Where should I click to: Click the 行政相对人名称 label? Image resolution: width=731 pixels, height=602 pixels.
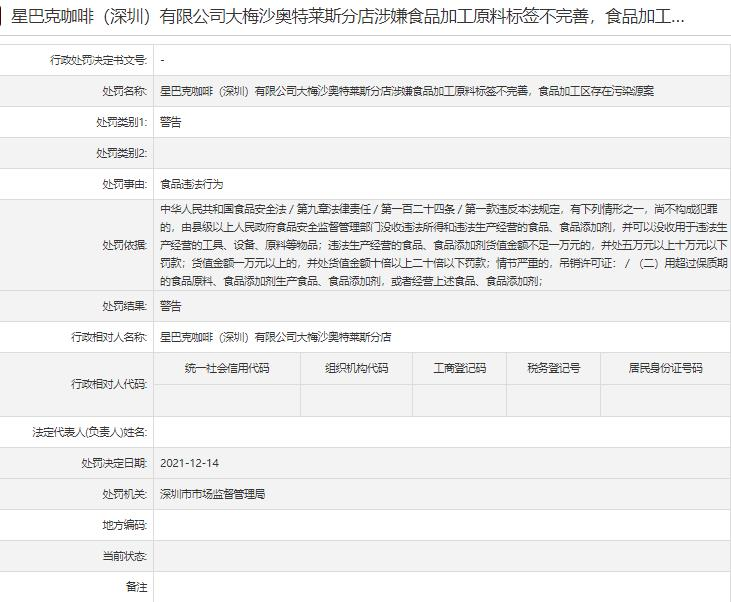click(109, 337)
